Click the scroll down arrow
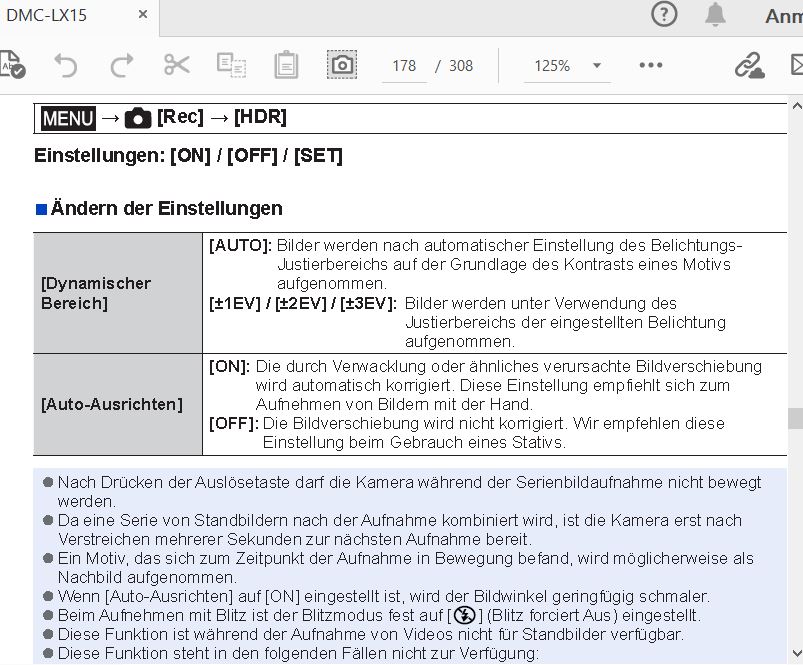The width and height of the screenshot is (803, 665). (x=796, y=653)
